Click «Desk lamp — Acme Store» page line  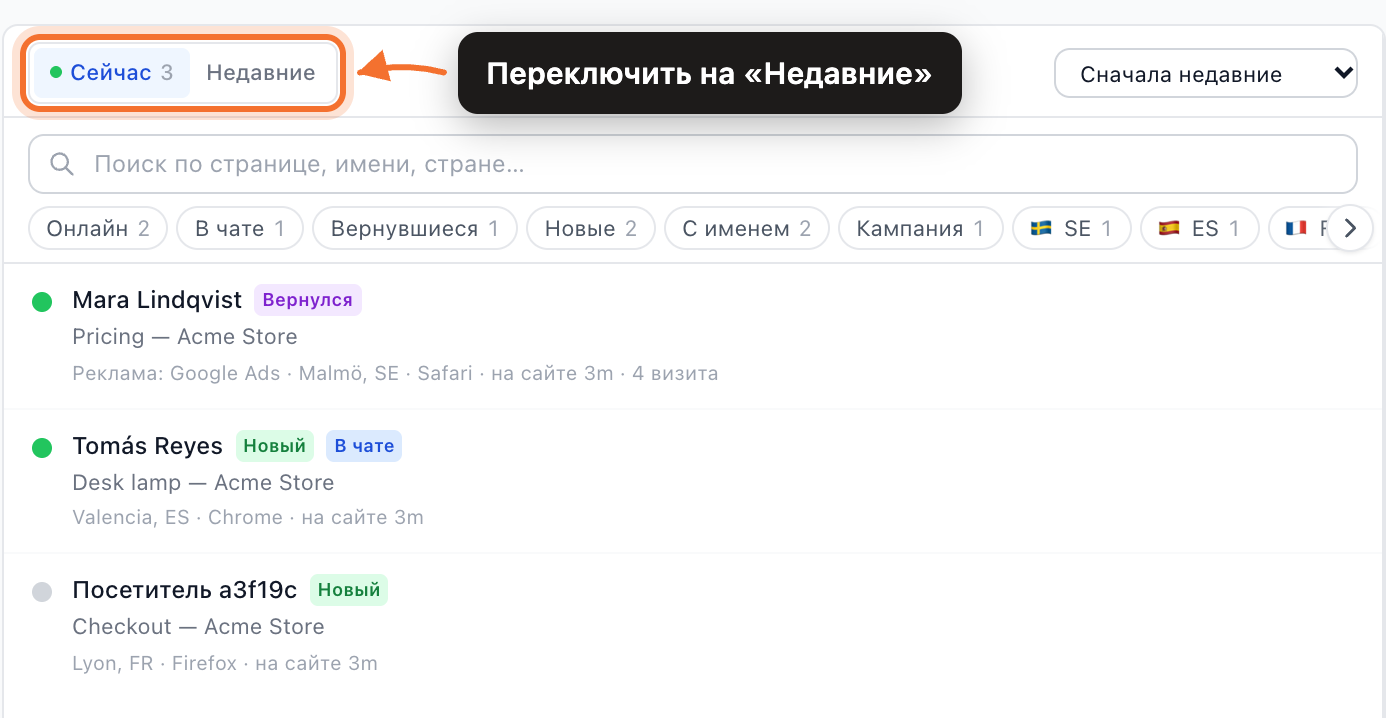pyautogui.click(x=203, y=483)
